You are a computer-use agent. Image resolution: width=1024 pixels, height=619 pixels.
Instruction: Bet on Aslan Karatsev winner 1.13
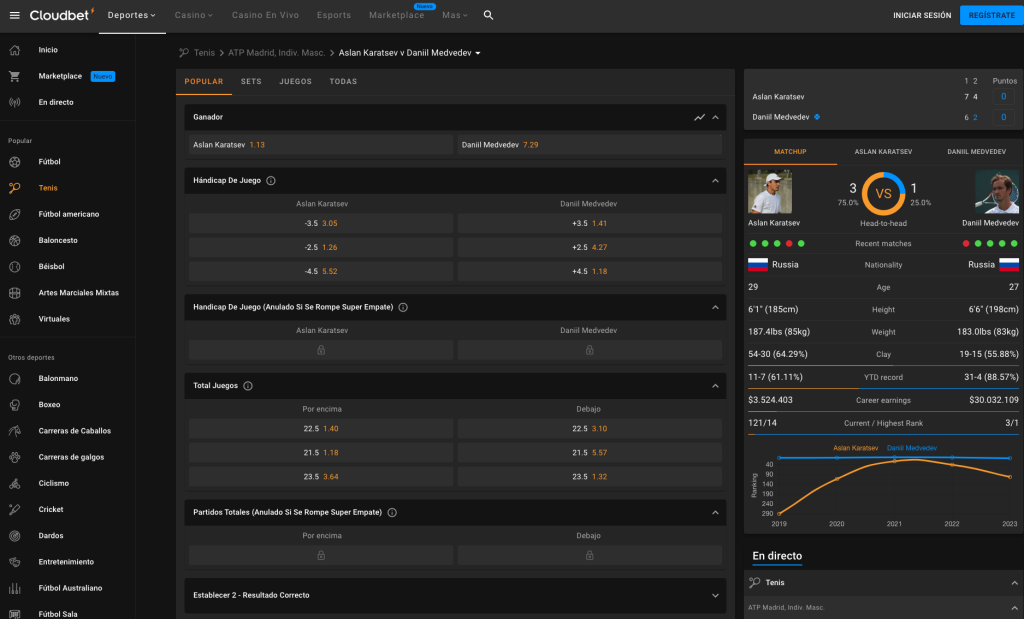point(321,145)
